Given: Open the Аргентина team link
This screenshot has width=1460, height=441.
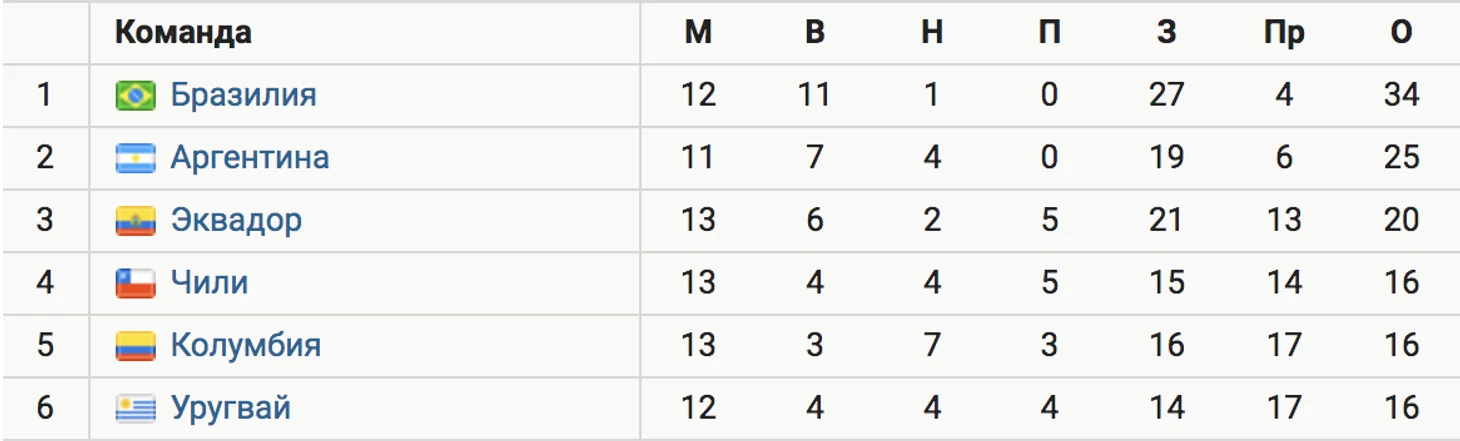Looking at the screenshot, I should coord(249,157).
